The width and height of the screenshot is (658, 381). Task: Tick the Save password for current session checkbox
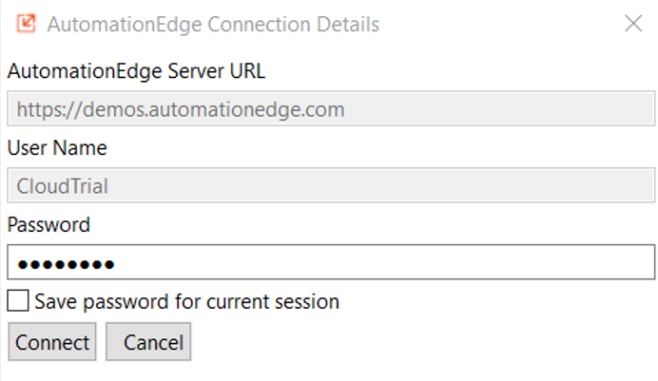pyautogui.click(x=18, y=300)
